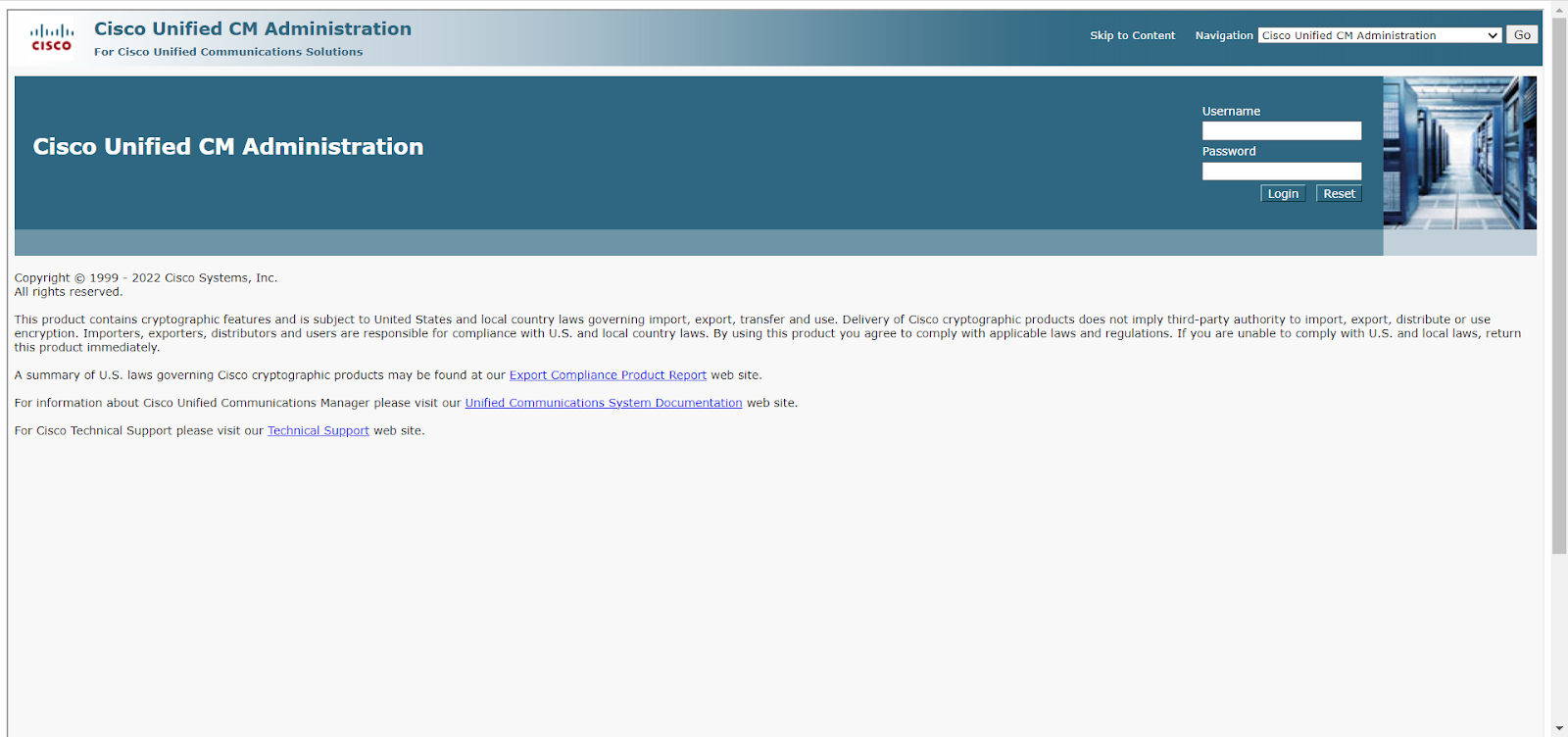
Task: Follow the Skip to Content link
Action: [x=1132, y=35]
